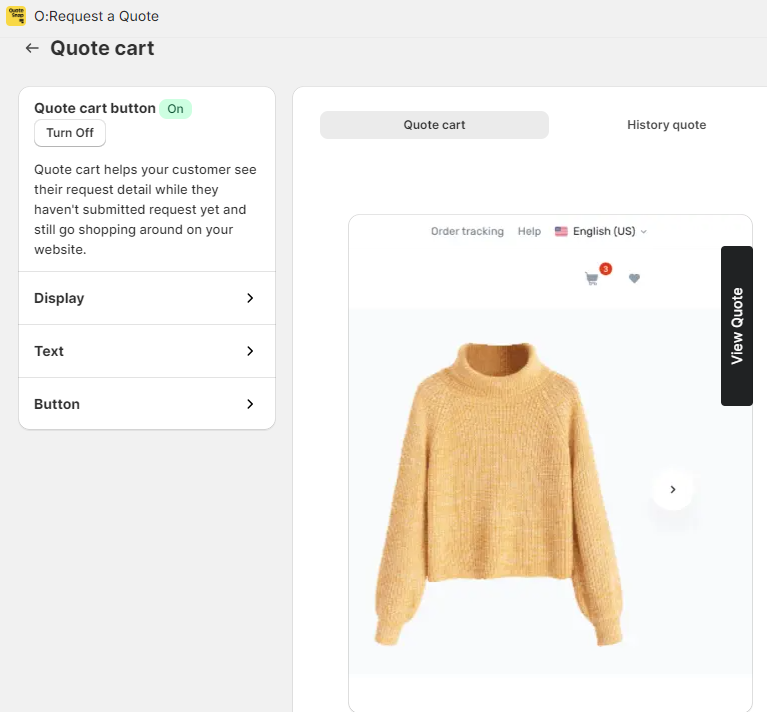Click the heart wishlist icon
This screenshot has height=712, width=767.
[x=634, y=279]
